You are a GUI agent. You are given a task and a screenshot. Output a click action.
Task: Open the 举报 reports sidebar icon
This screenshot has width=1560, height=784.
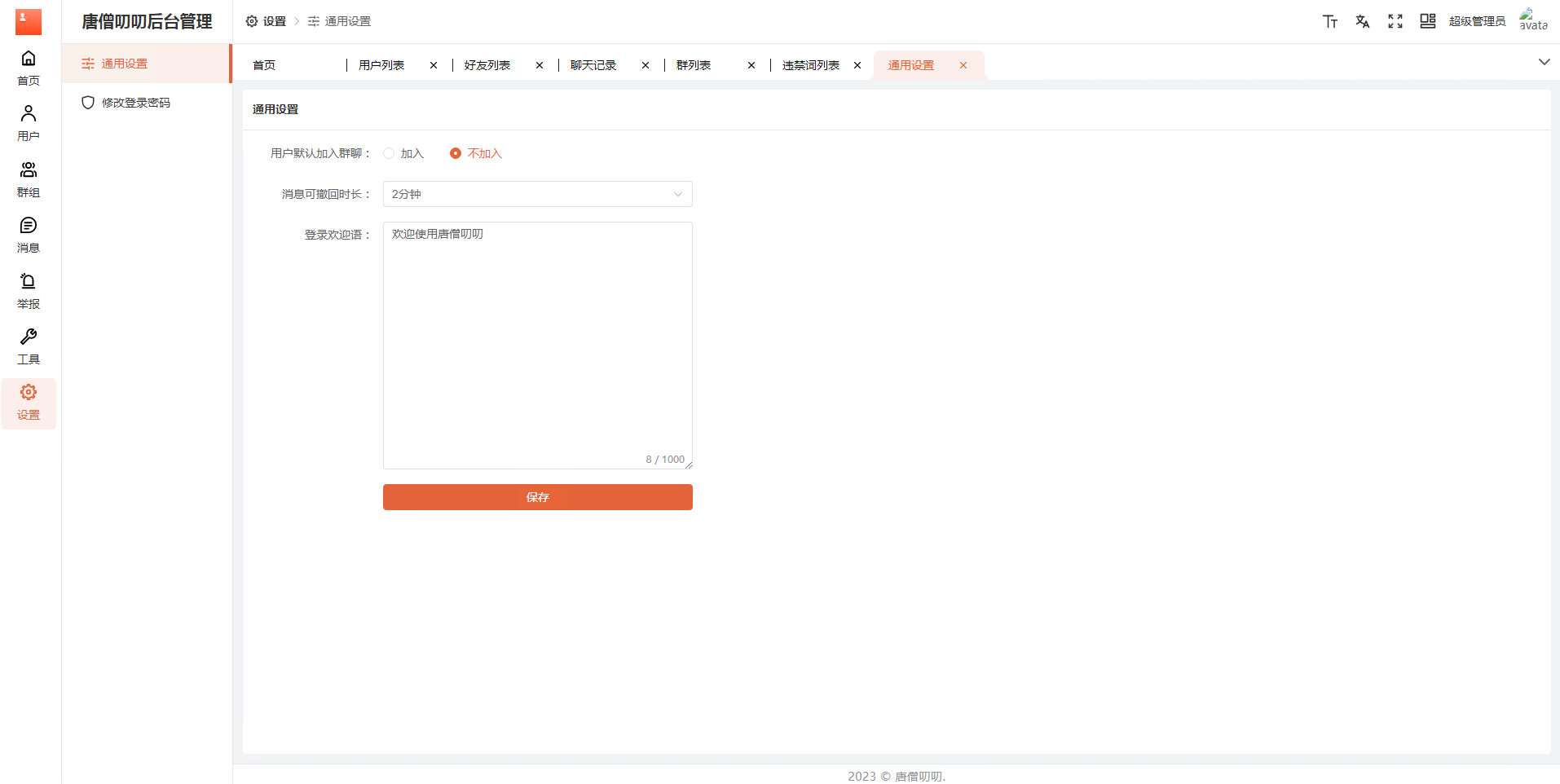point(29,291)
